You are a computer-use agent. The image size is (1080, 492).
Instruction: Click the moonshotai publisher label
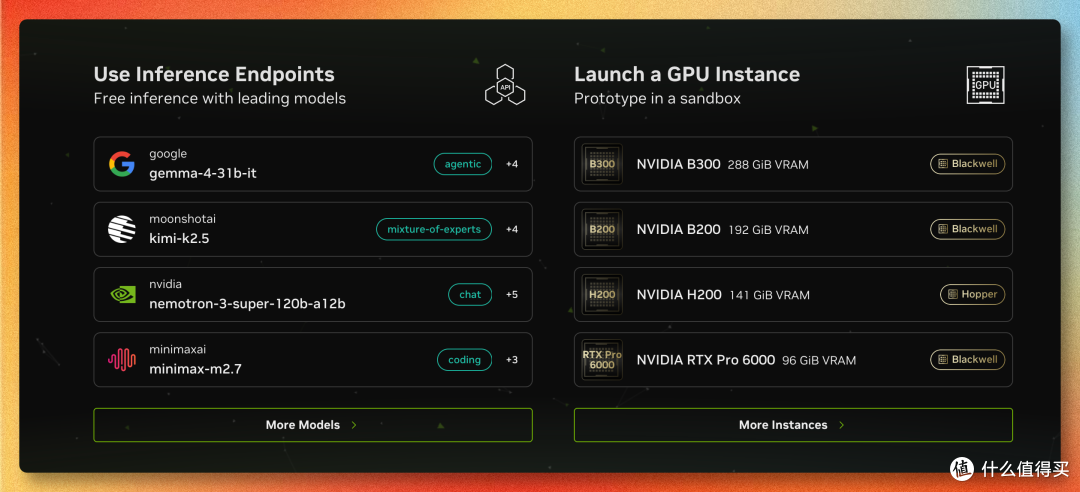click(x=183, y=219)
